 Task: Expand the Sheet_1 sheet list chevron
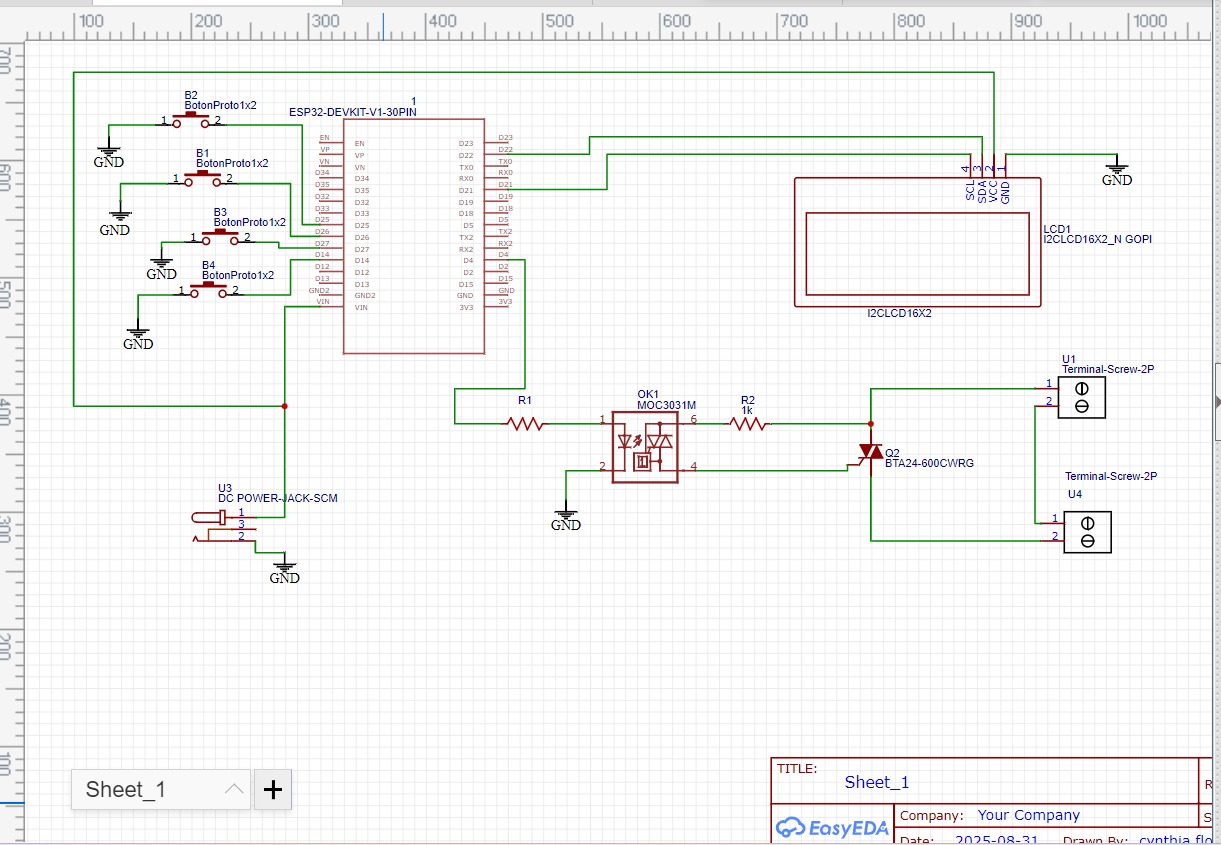point(234,789)
